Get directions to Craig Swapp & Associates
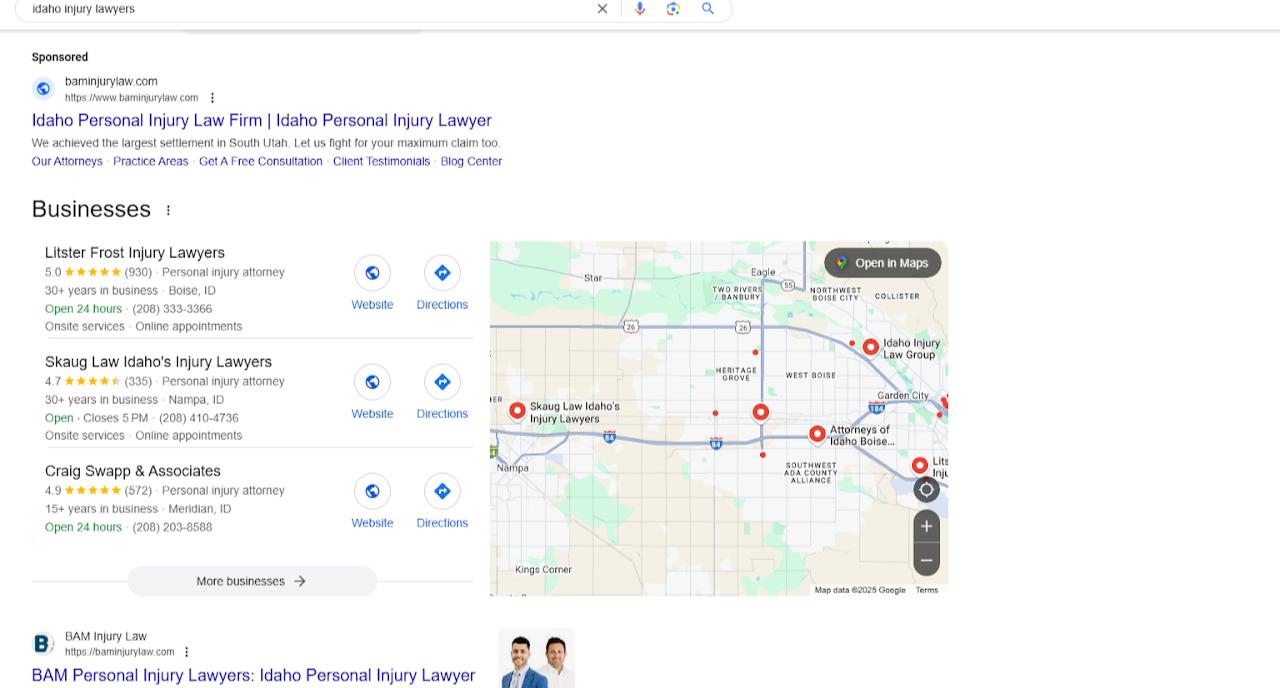Image resolution: width=1280 pixels, height=688 pixels. tap(442, 501)
